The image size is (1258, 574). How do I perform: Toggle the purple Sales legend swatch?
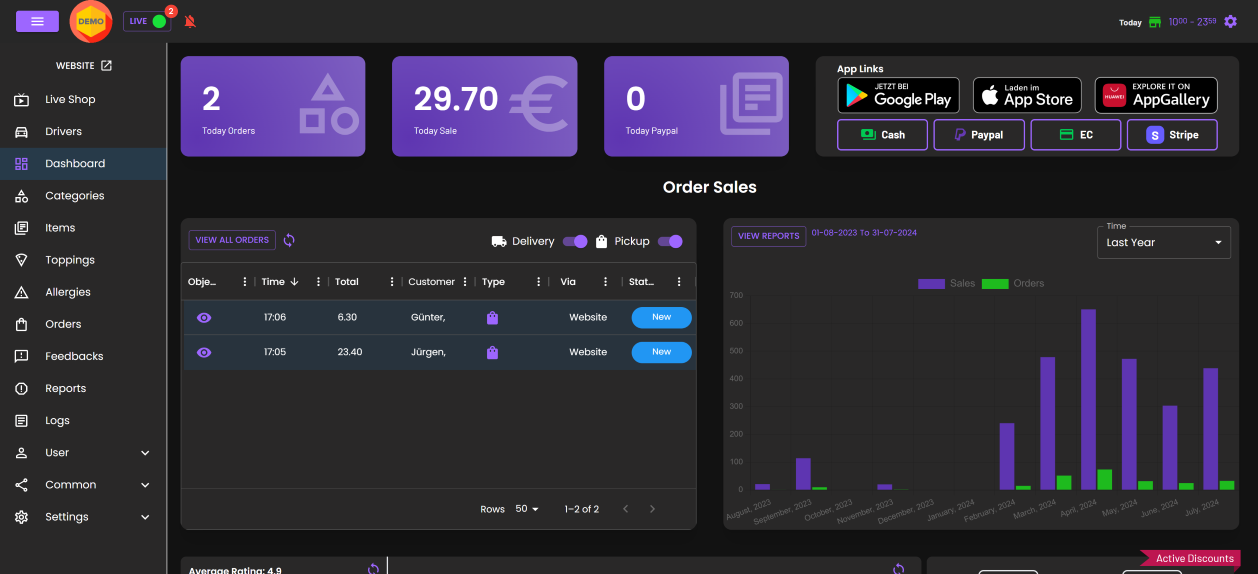tap(931, 284)
